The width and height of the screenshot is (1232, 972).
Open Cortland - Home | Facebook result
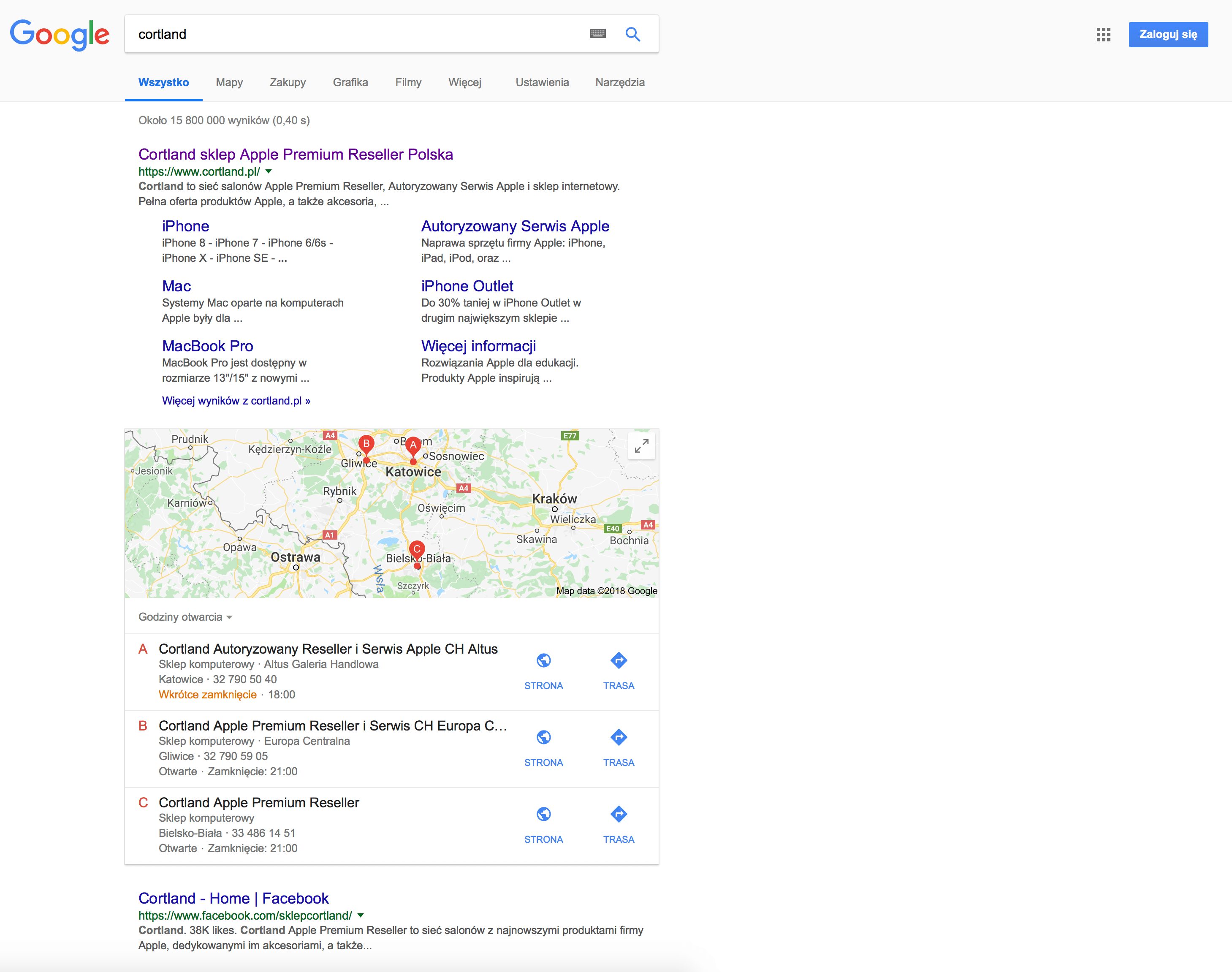tap(233, 898)
